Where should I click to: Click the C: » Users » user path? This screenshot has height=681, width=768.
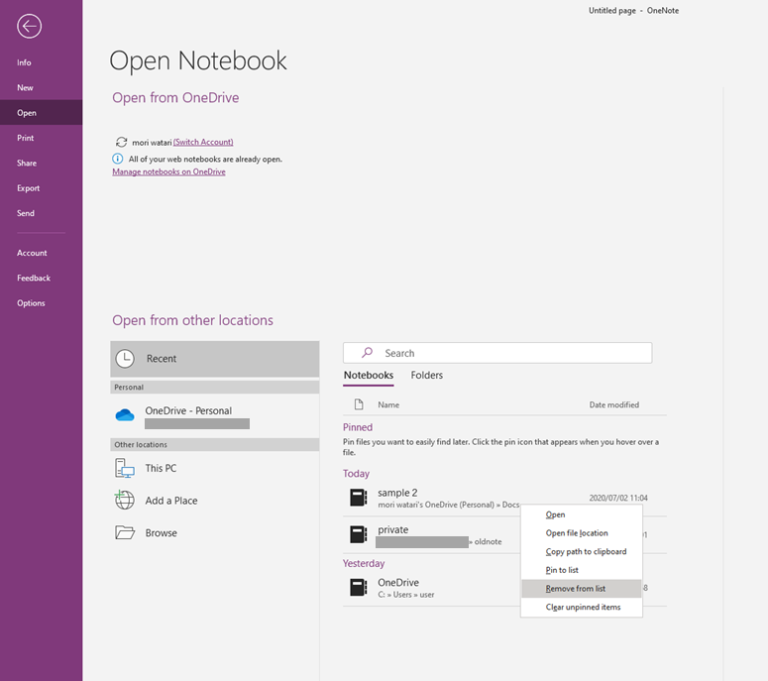(x=406, y=595)
